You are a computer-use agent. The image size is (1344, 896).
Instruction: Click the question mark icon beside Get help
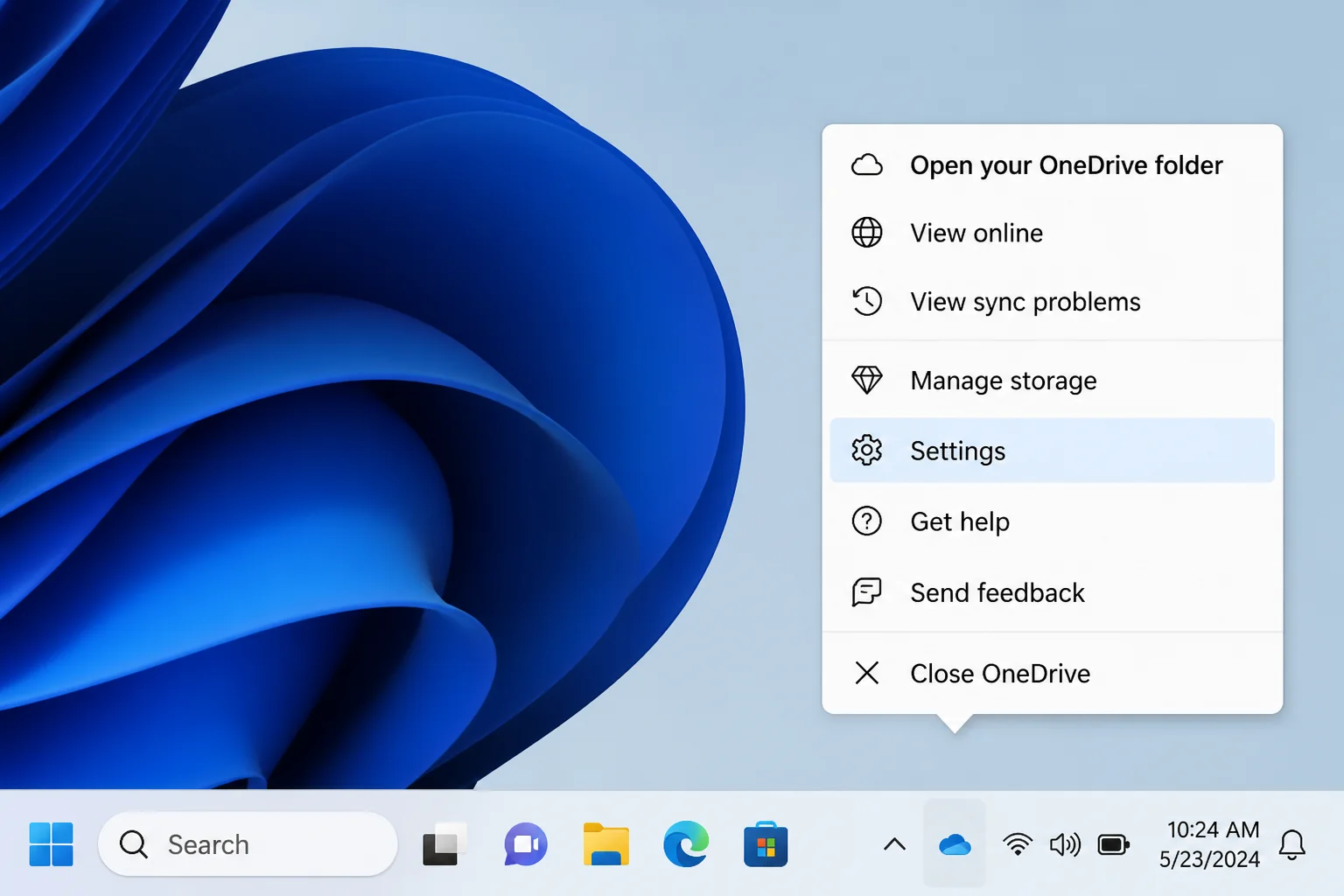click(867, 521)
